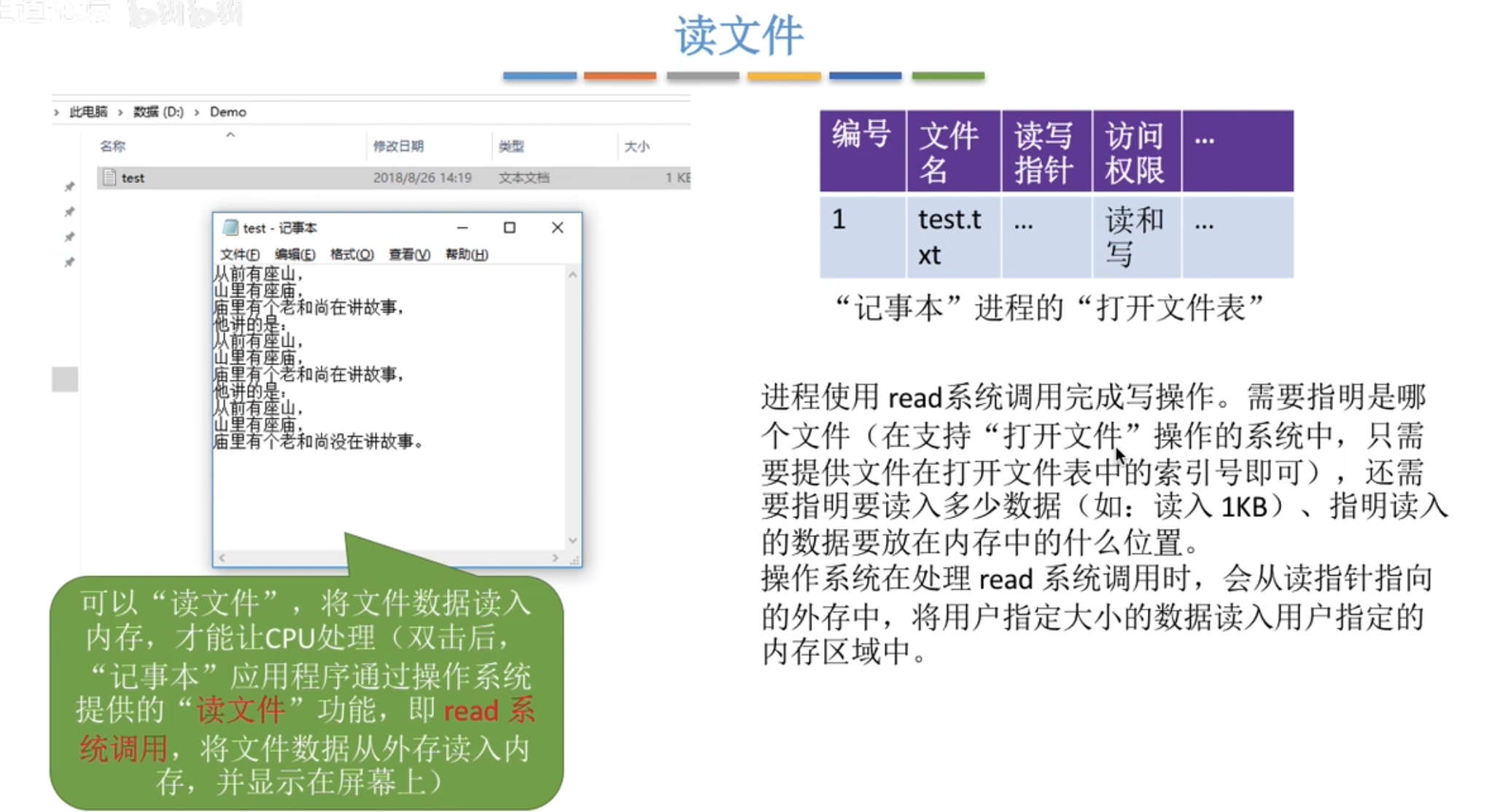Click the second pin icon in sidebar
Viewport: 1508px width, 812px height.
pos(69,211)
